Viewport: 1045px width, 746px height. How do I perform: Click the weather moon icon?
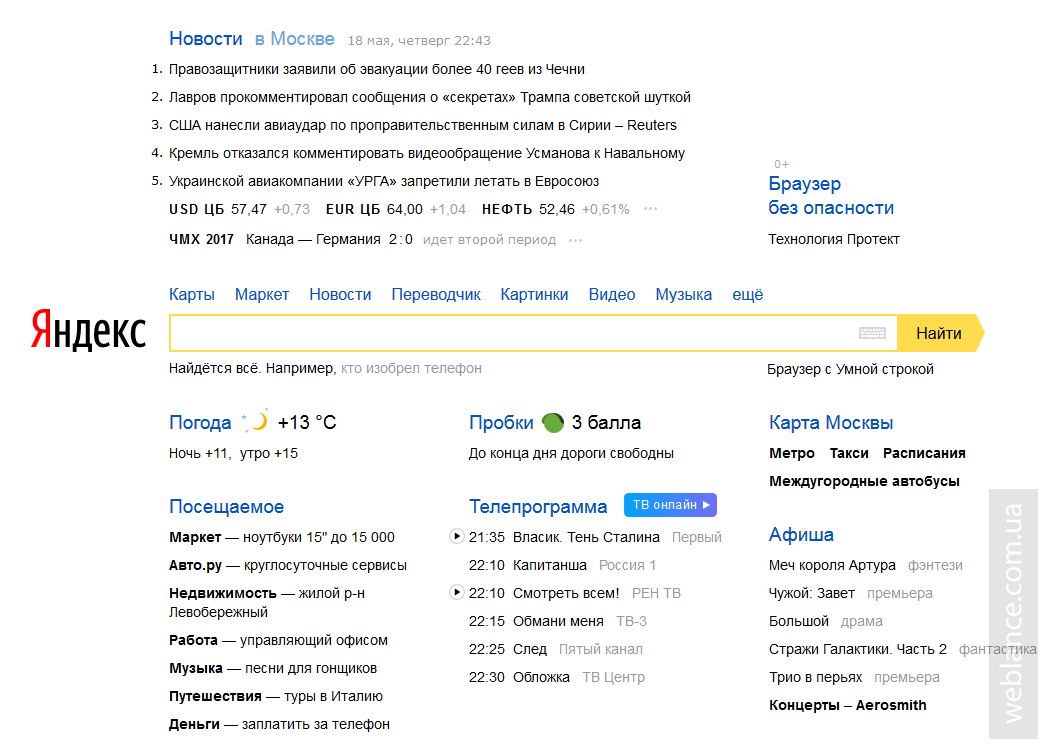click(255, 421)
